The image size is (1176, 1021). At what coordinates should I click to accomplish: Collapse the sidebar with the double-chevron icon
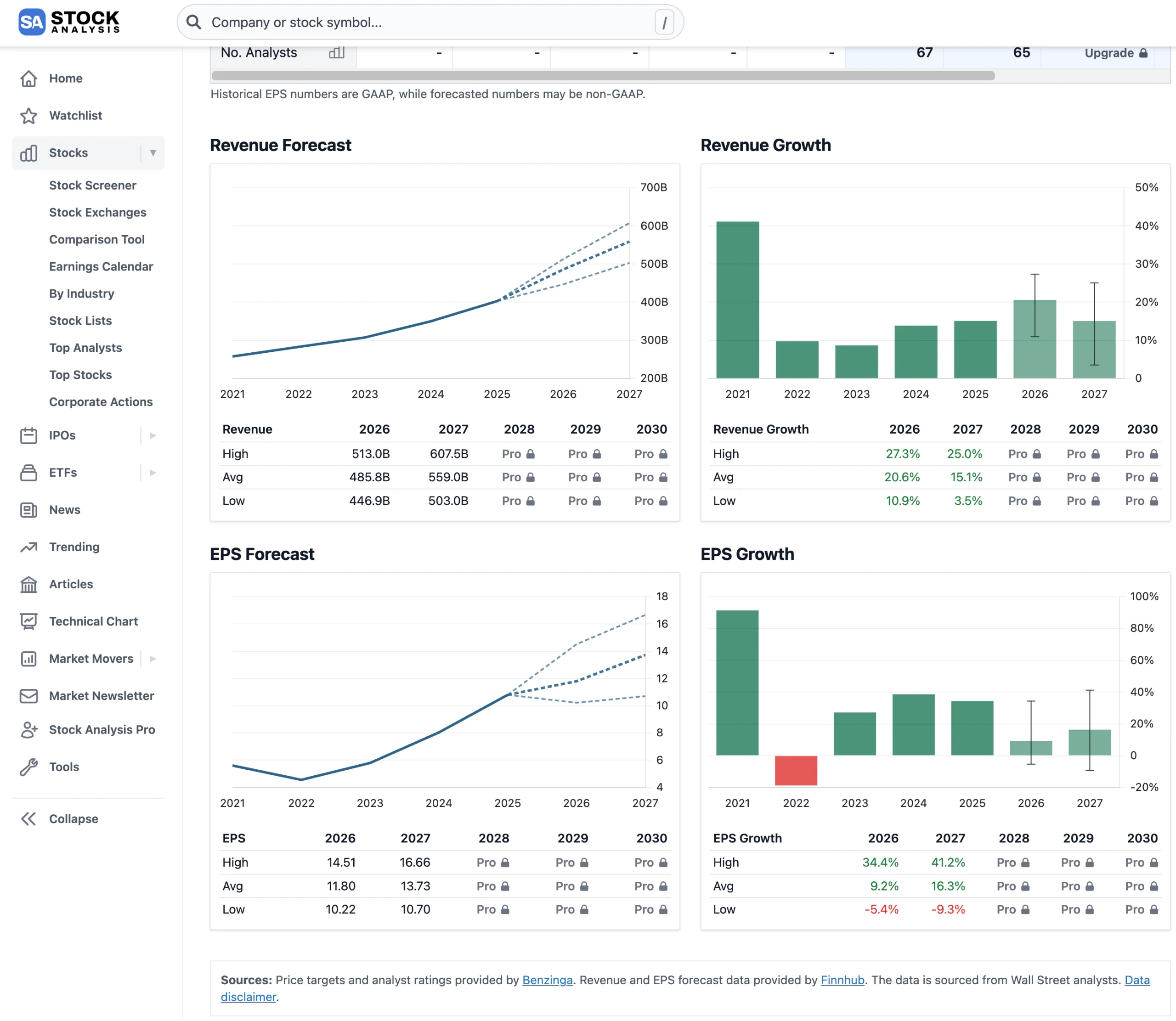tap(28, 819)
